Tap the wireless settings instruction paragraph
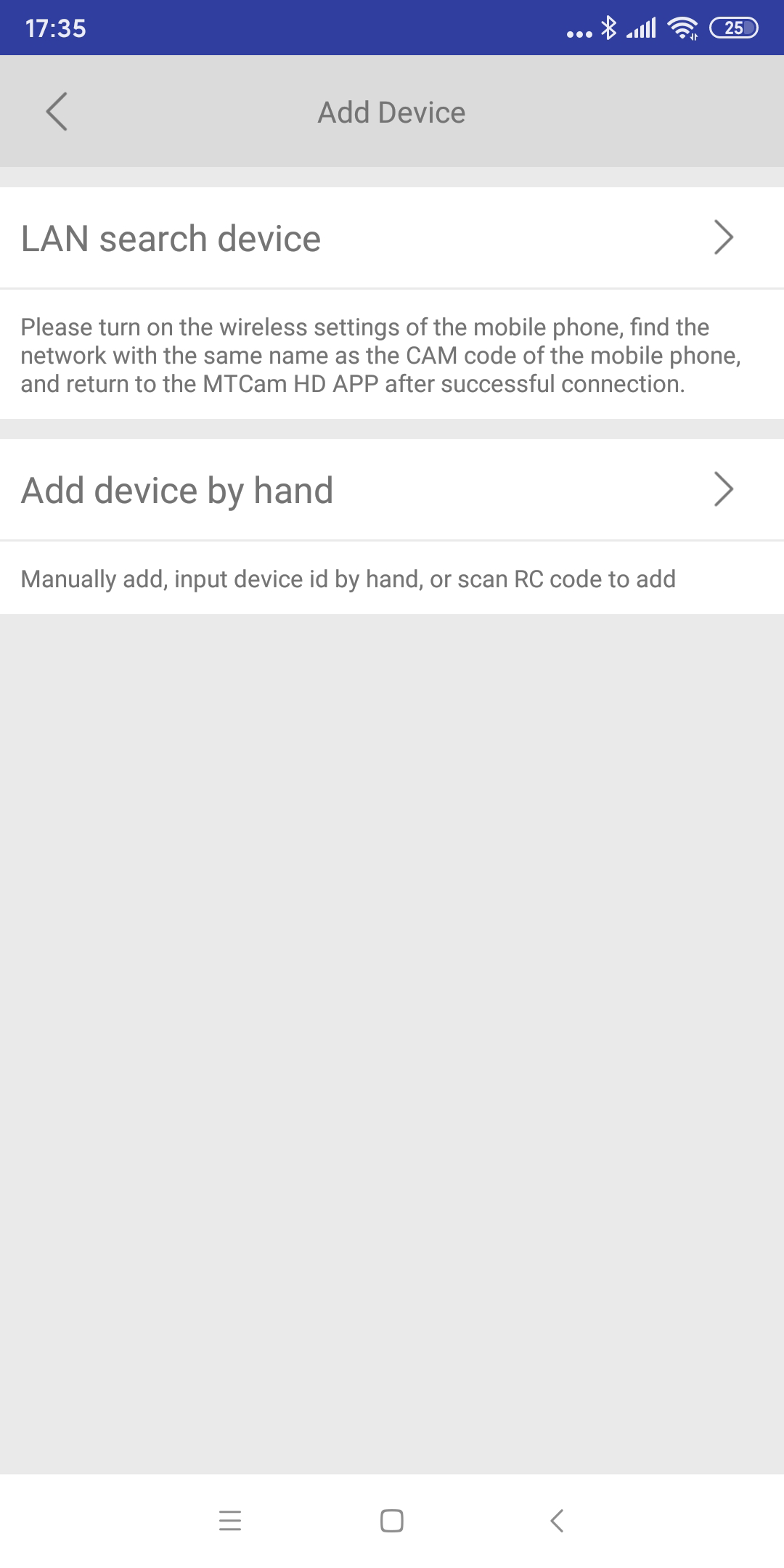The width and height of the screenshot is (784, 1568). (381, 356)
